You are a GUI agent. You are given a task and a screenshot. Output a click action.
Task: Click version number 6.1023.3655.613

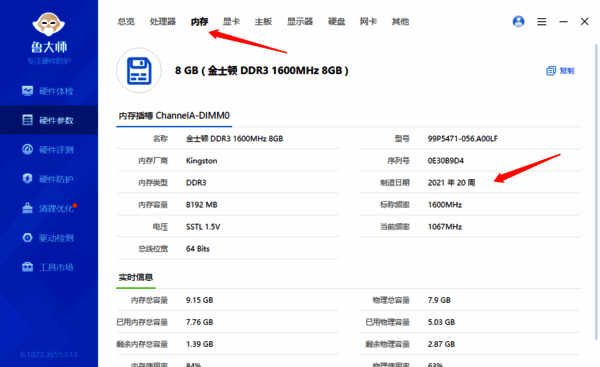(x=49, y=355)
